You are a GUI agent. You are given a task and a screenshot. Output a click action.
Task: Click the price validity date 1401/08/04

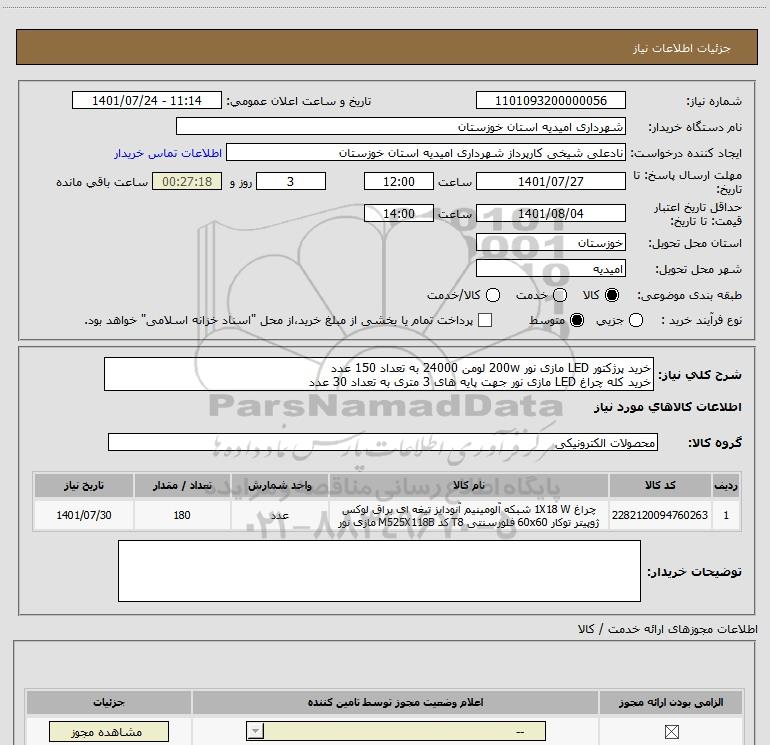(x=550, y=213)
